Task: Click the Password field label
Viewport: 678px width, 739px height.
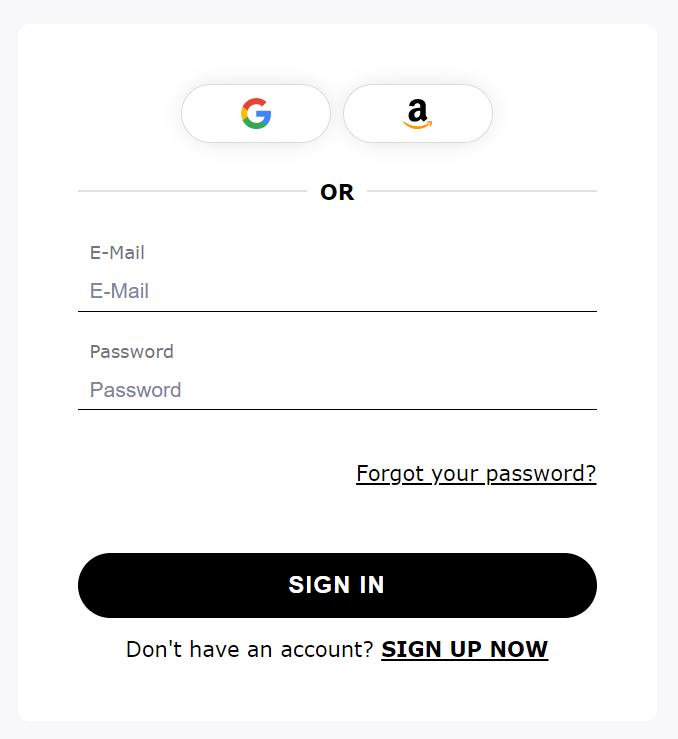Action: tap(131, 352)
